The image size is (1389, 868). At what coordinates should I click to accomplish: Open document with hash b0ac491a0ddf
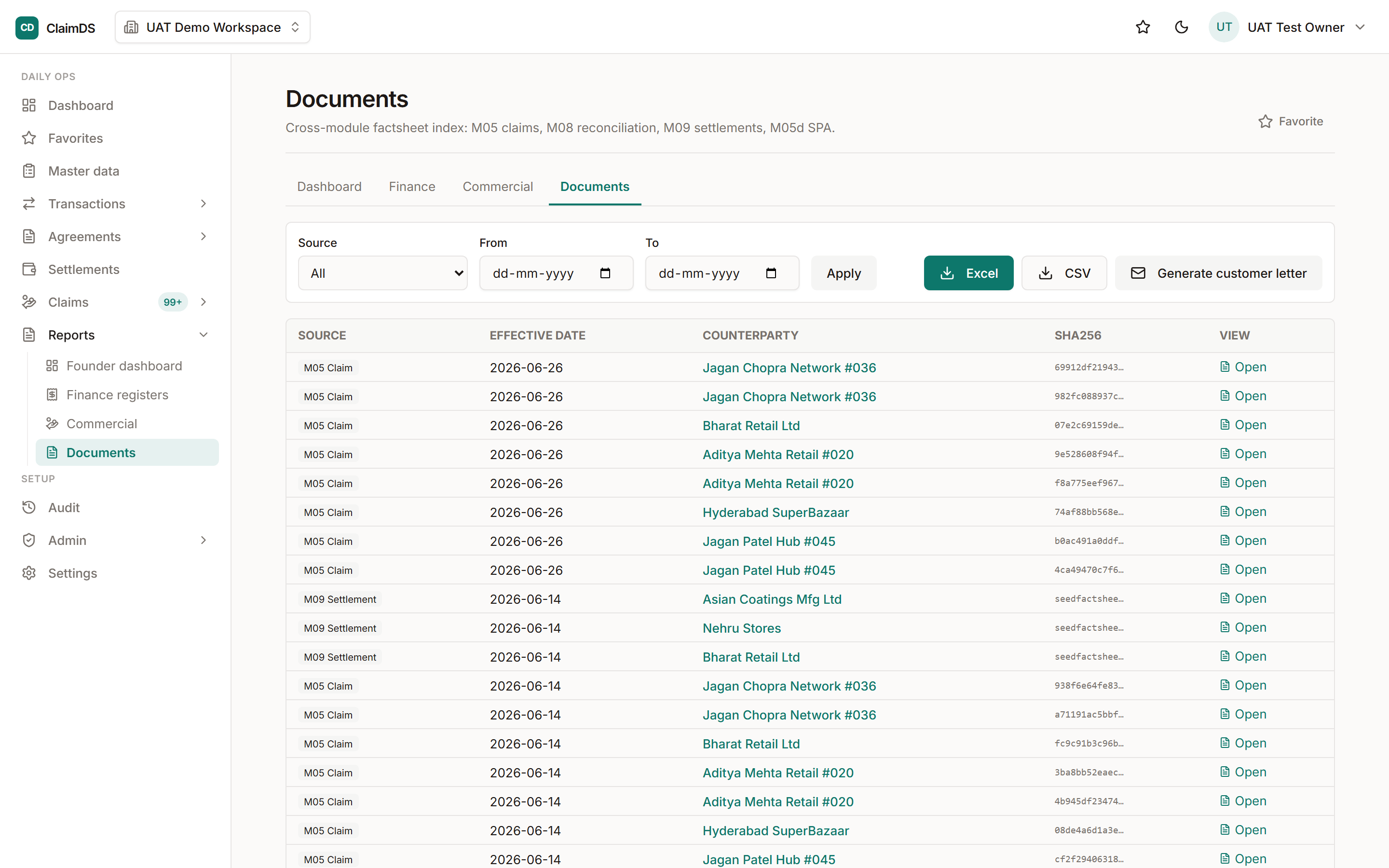1243,540
